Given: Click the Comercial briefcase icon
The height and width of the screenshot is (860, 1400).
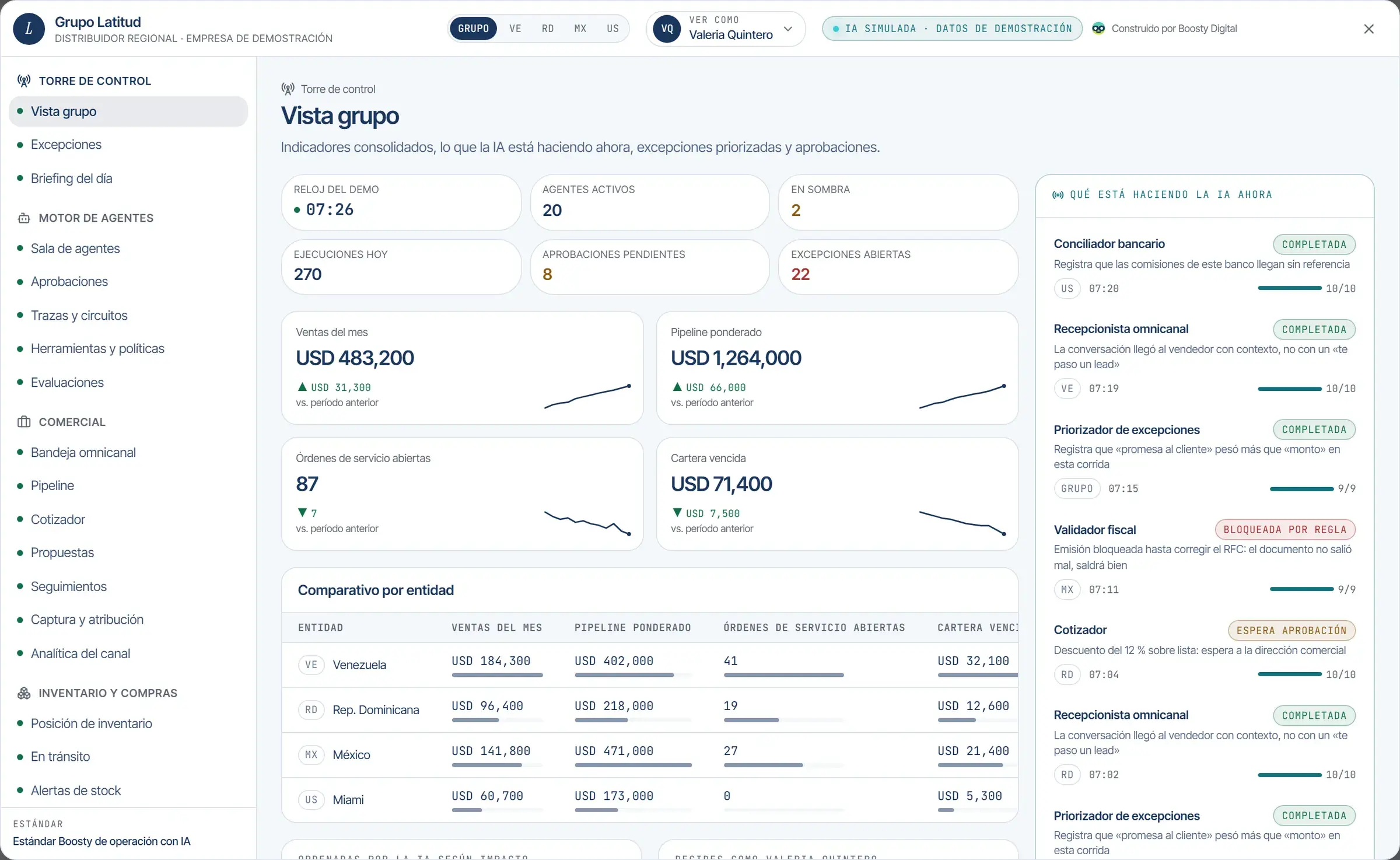Looking at the screenshot, I should click(x=24, y=422).
